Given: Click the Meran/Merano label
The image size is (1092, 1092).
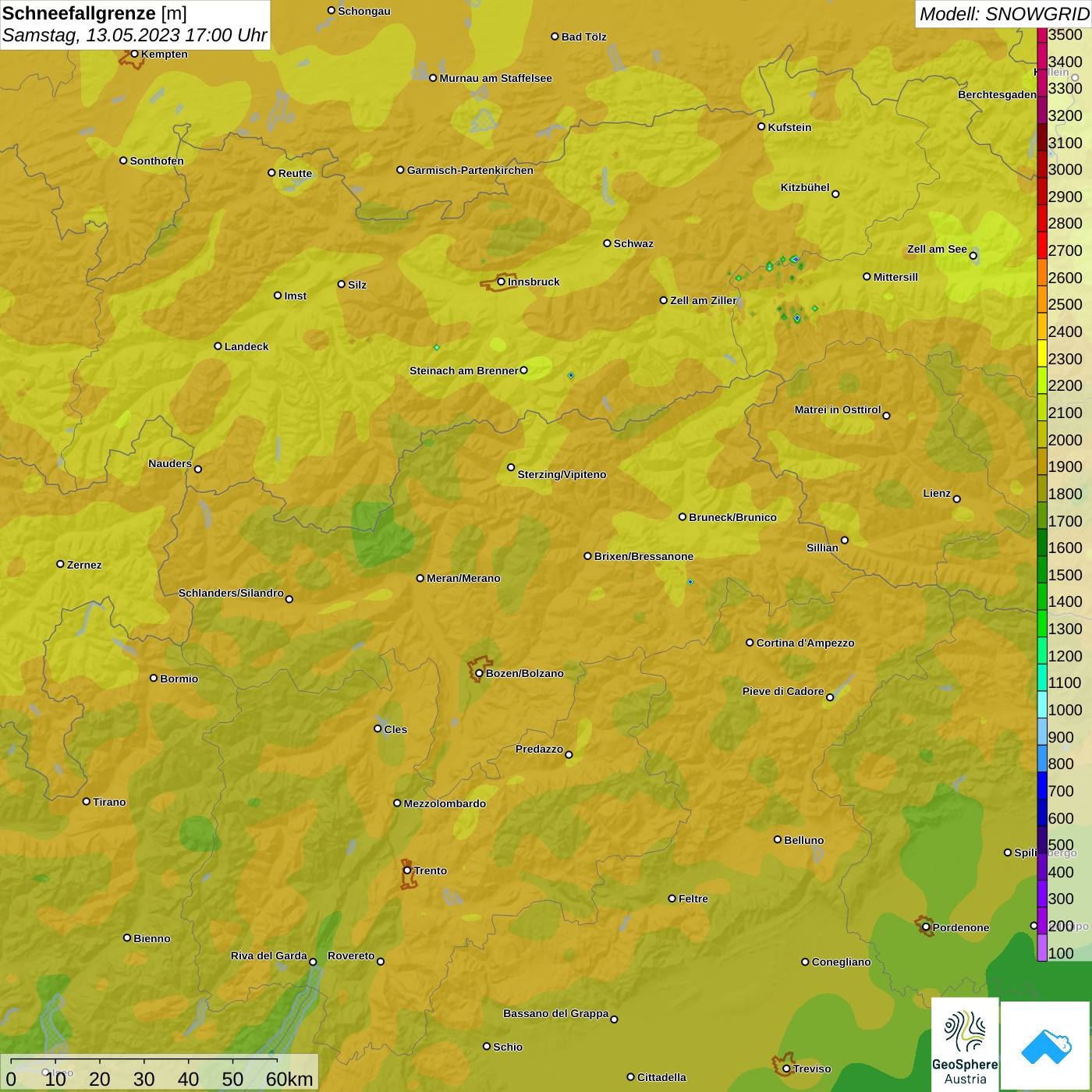Looking at the screenshot, I should click(x=463, y=578).
